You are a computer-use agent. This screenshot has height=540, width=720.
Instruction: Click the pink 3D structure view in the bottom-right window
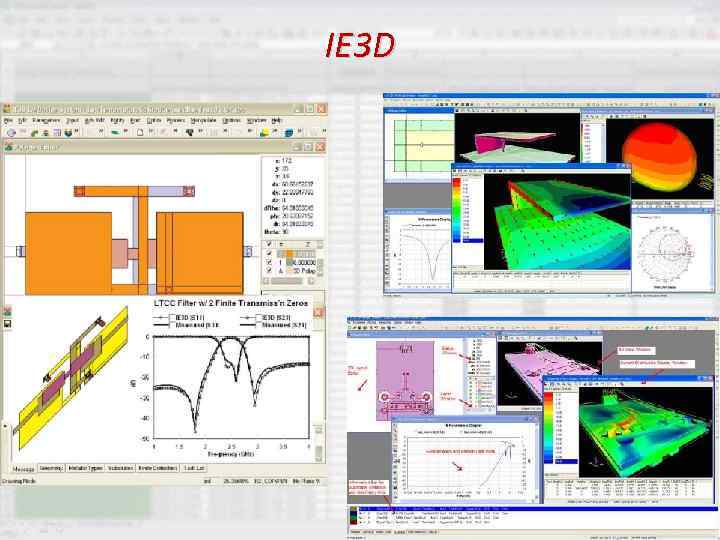click(x=549, y=373)
